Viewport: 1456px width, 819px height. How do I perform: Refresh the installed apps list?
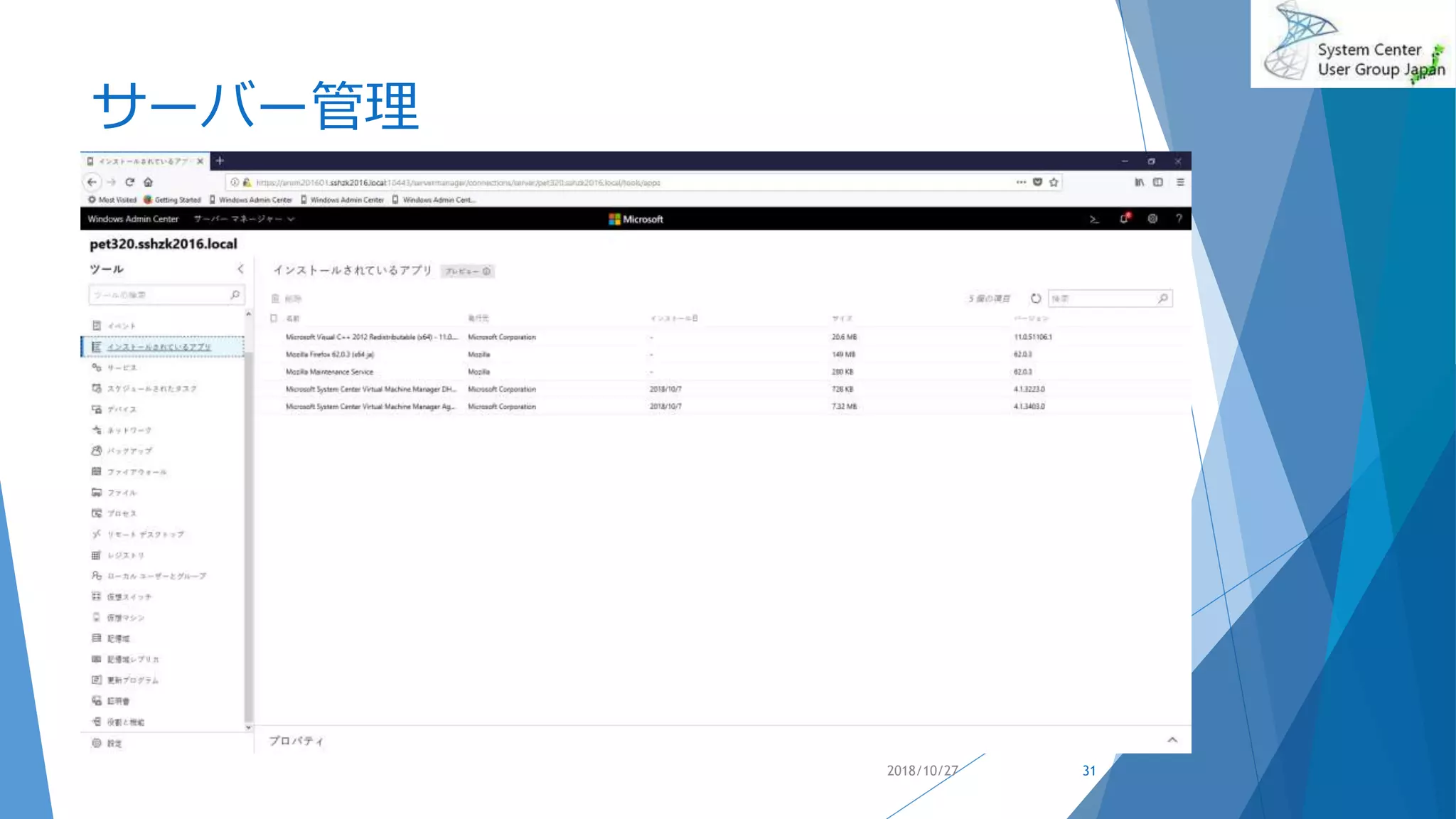point(1036,299)
